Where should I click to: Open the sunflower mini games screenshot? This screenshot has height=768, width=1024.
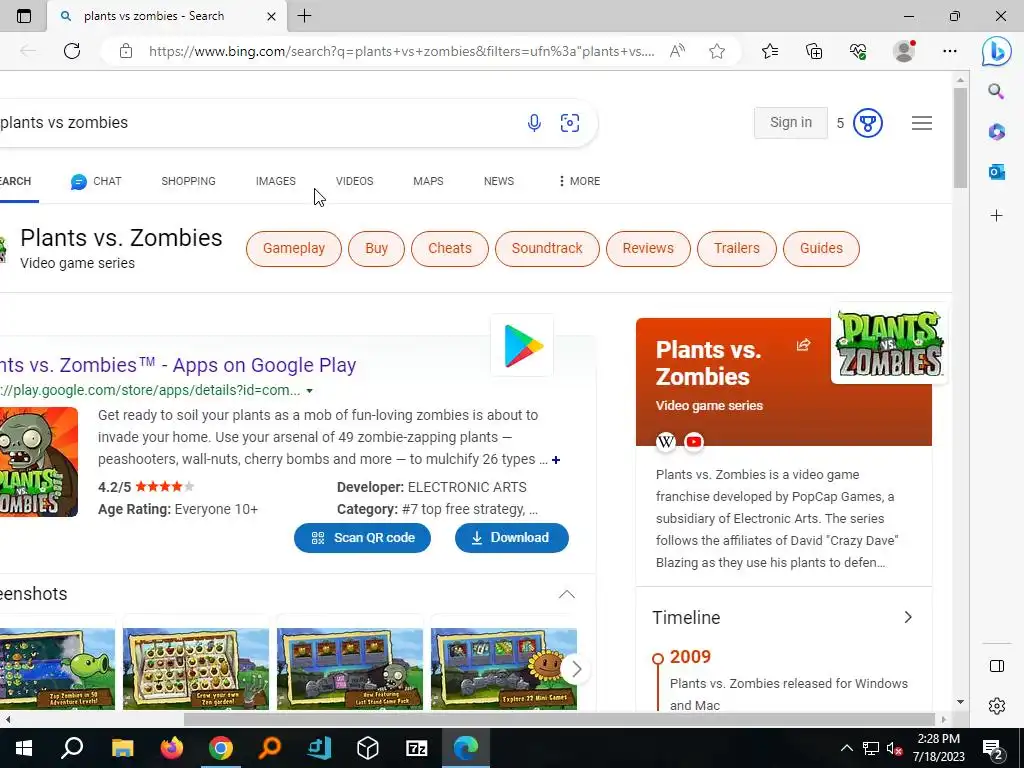(x=504, y=669)
